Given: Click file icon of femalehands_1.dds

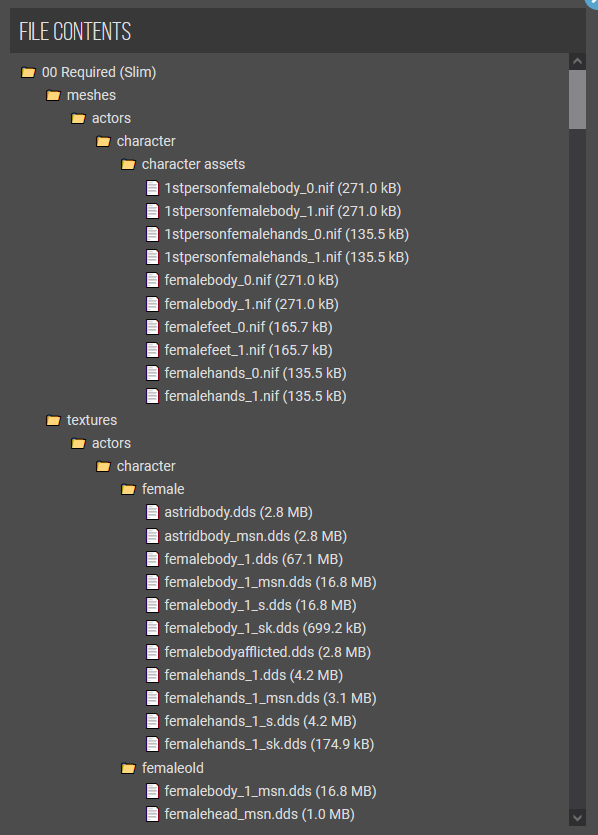Looking at the screenshot, I should [x=152, y=675].
